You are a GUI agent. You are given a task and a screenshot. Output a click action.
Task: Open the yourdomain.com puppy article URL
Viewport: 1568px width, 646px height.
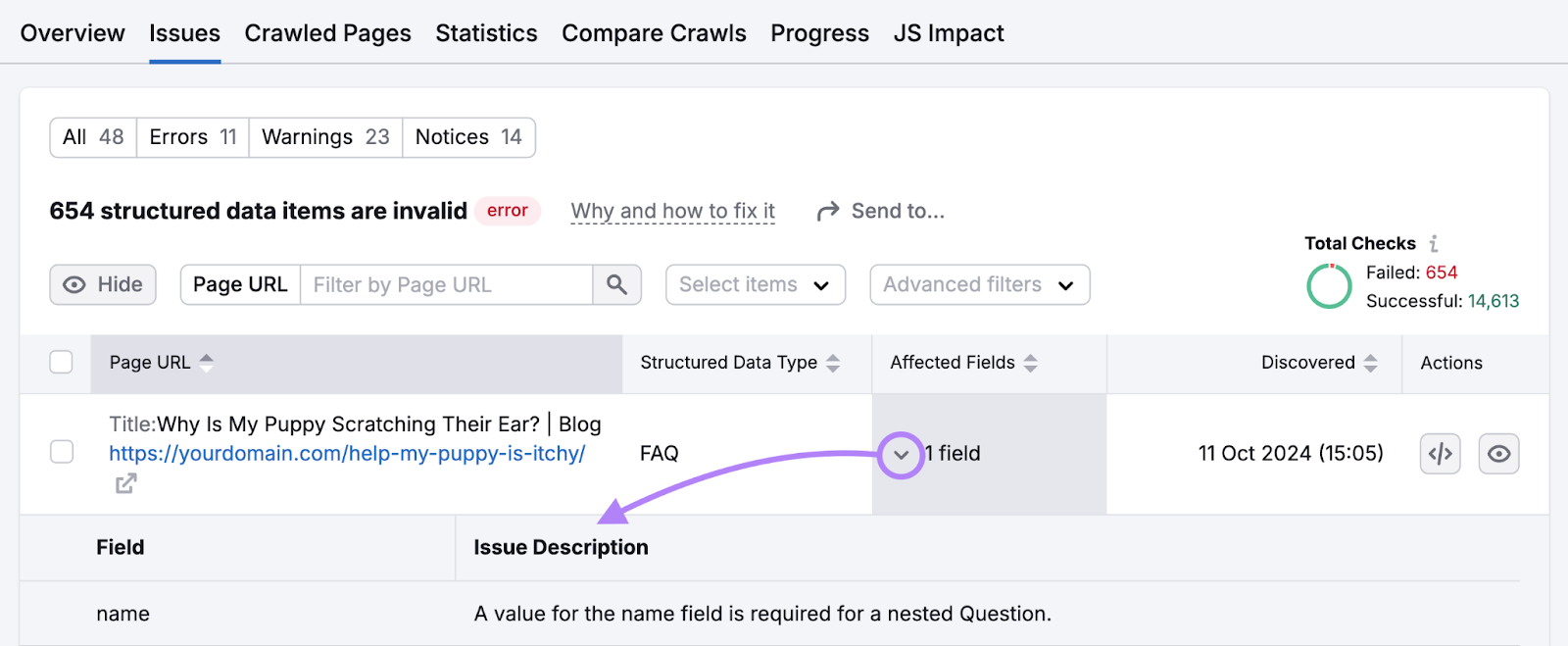click(x=346, y=453)
